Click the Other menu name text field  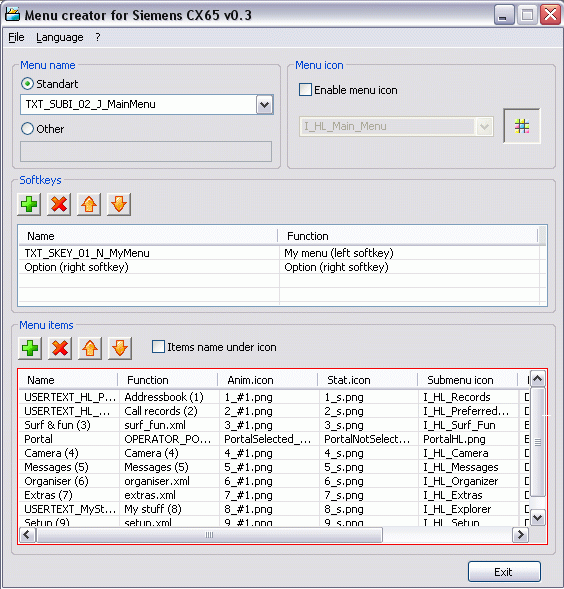pyautogui.click(x=146, y=151)
